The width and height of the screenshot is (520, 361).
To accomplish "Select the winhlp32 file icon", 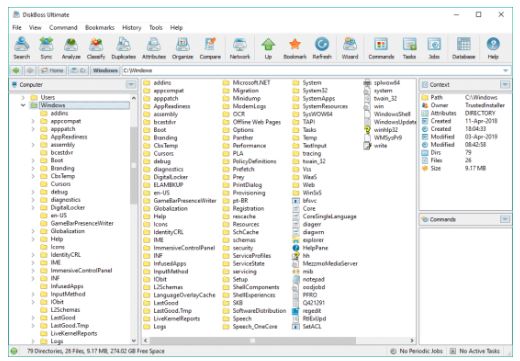I will click(367, 130).
